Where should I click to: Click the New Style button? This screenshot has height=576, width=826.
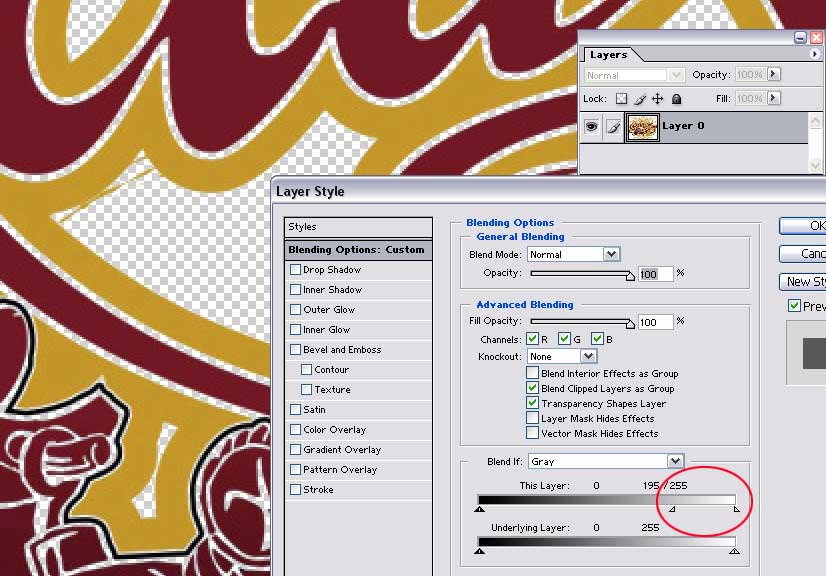804,282
